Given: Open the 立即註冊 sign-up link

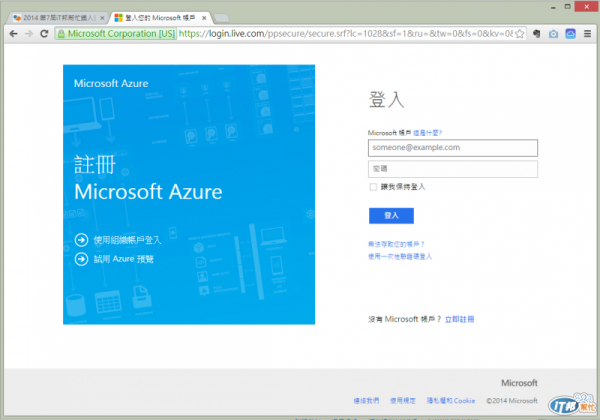Looking at the screenshot, I should click(459, 319).
